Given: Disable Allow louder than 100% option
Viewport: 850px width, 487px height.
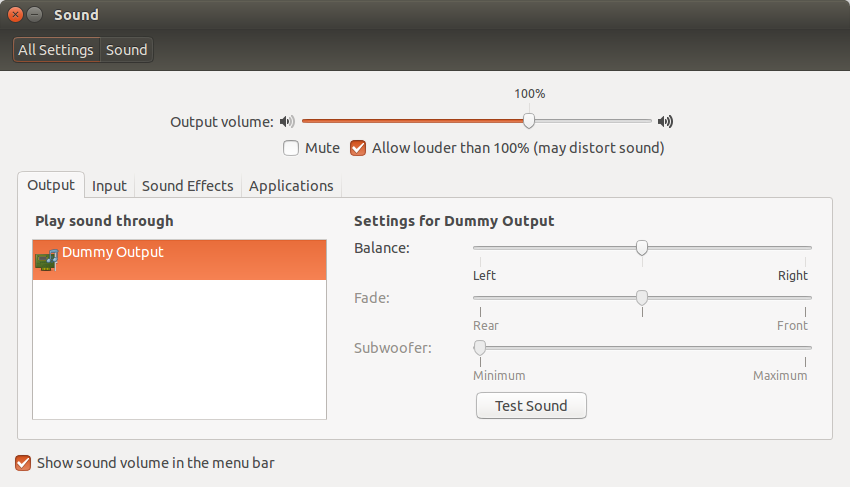Looking at the screenshot, I should click(x=358, y=148).
